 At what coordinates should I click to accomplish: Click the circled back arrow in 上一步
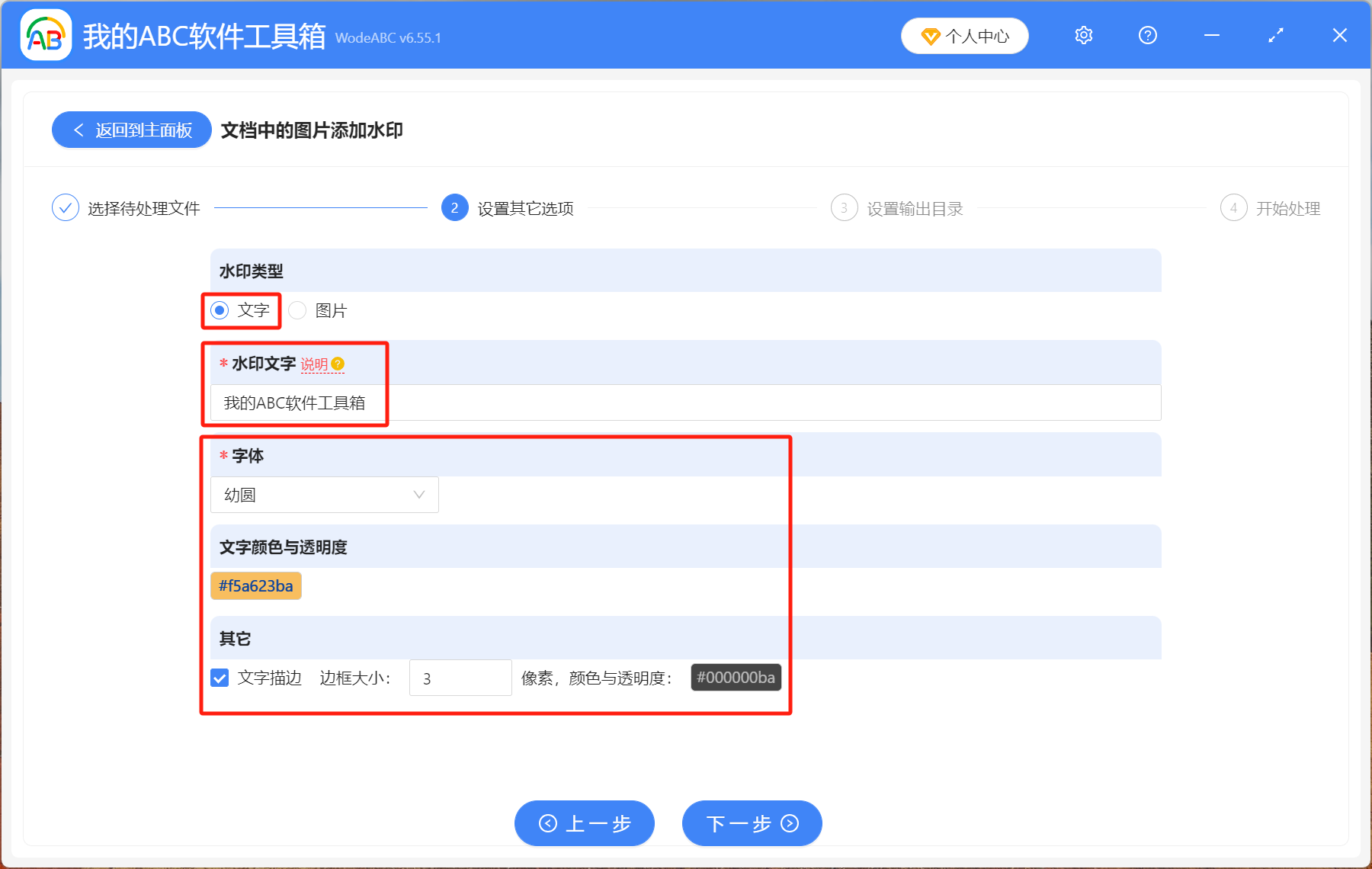(547, 823)
